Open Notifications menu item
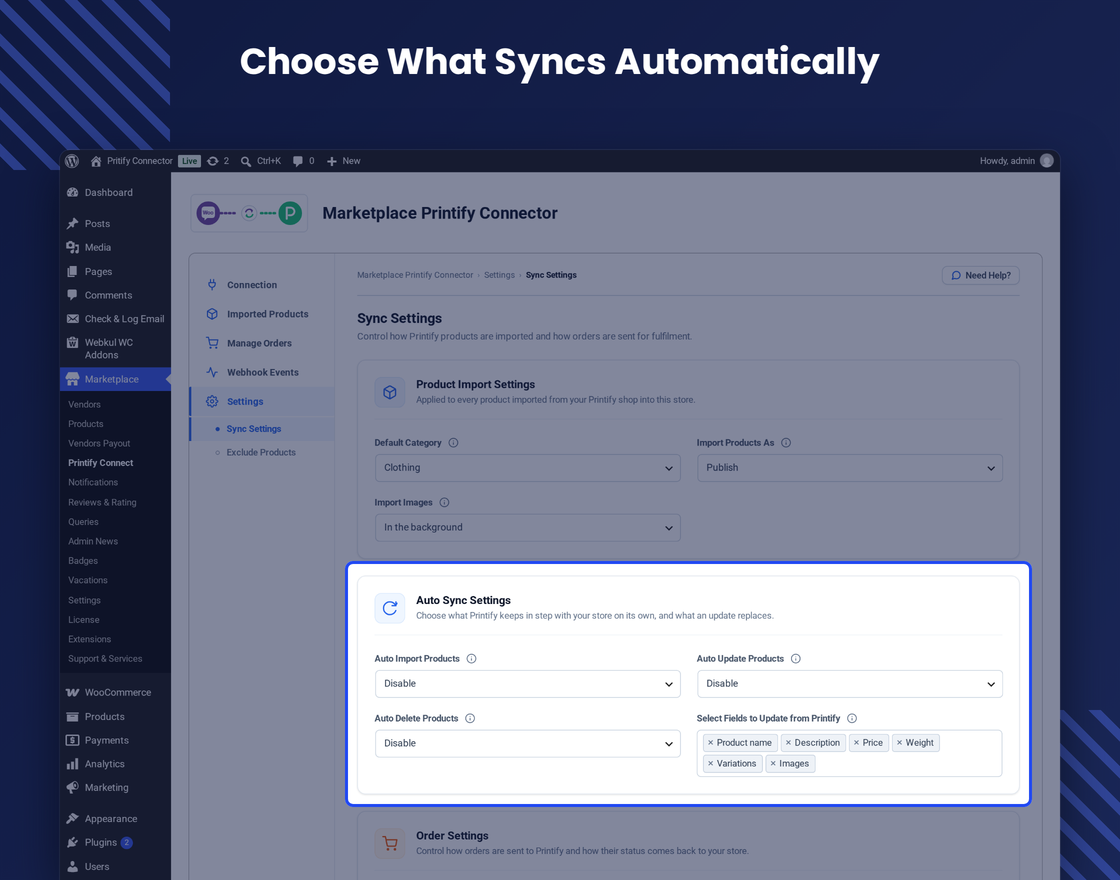Image resolution: width=1120 pixels, height=880 pixels. pos(93,482)
